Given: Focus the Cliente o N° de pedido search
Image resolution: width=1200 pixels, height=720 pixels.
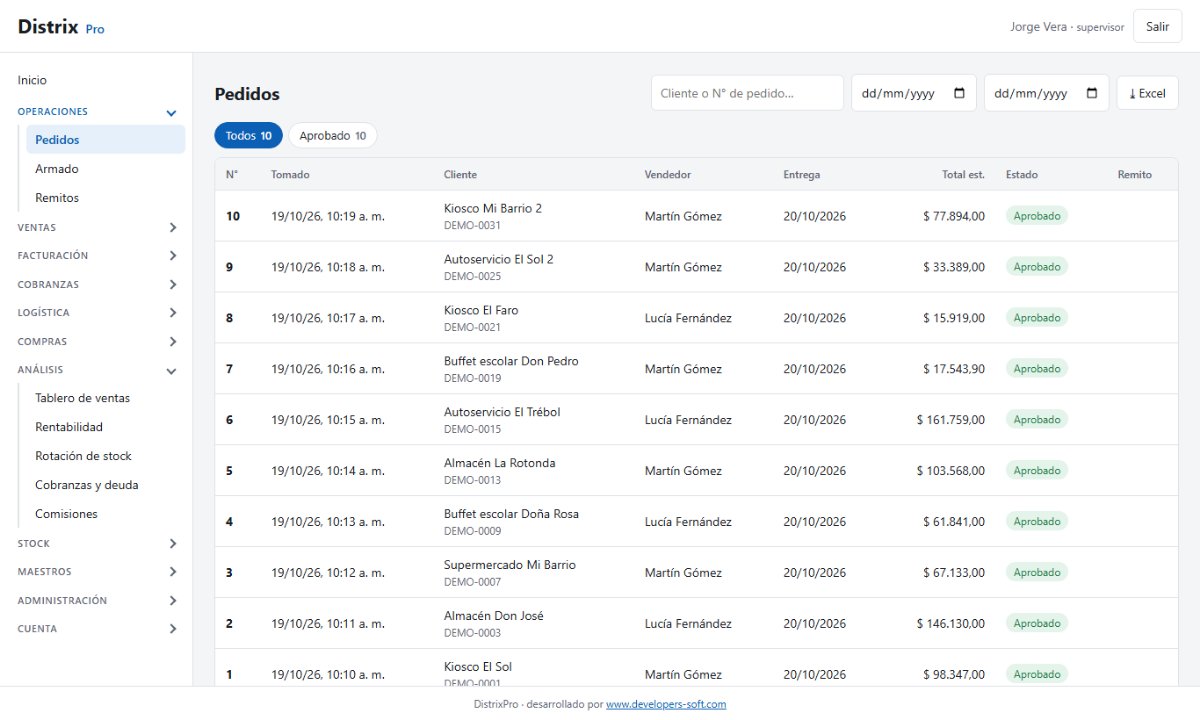Looking at the screenshot, I should (747, 93).
